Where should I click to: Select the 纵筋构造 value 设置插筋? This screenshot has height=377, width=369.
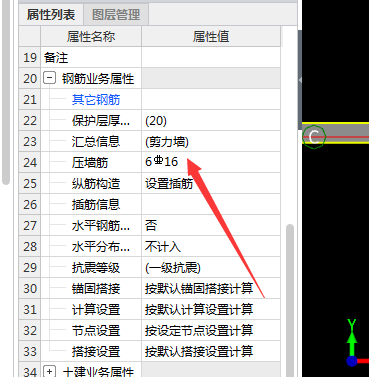211,183
